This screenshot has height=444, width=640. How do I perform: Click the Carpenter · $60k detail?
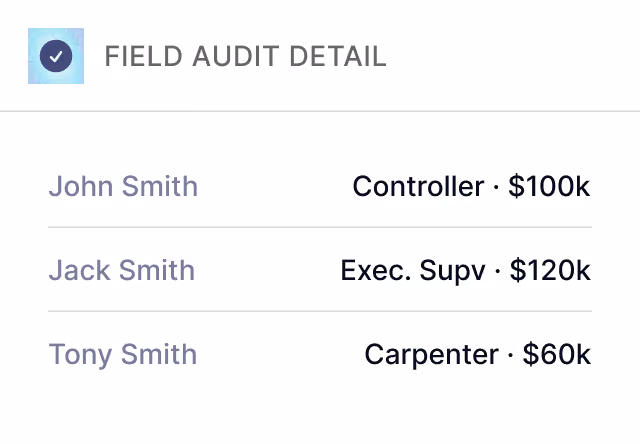(477, 354)
